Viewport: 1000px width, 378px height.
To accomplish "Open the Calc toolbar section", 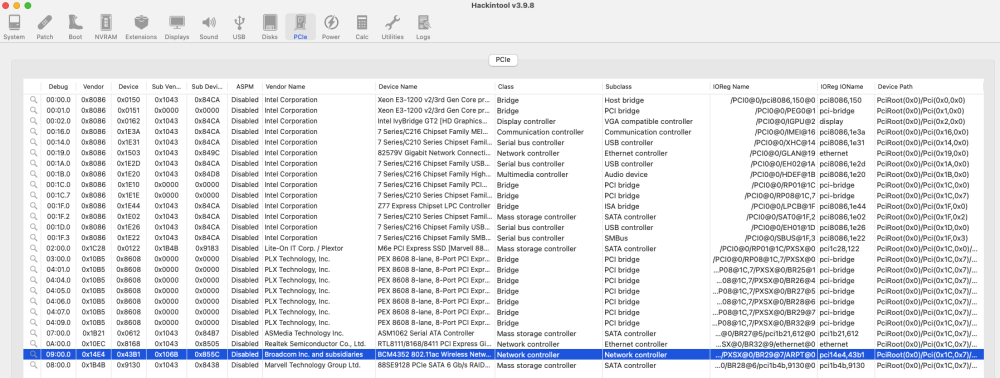I will (x=362, y=27).
